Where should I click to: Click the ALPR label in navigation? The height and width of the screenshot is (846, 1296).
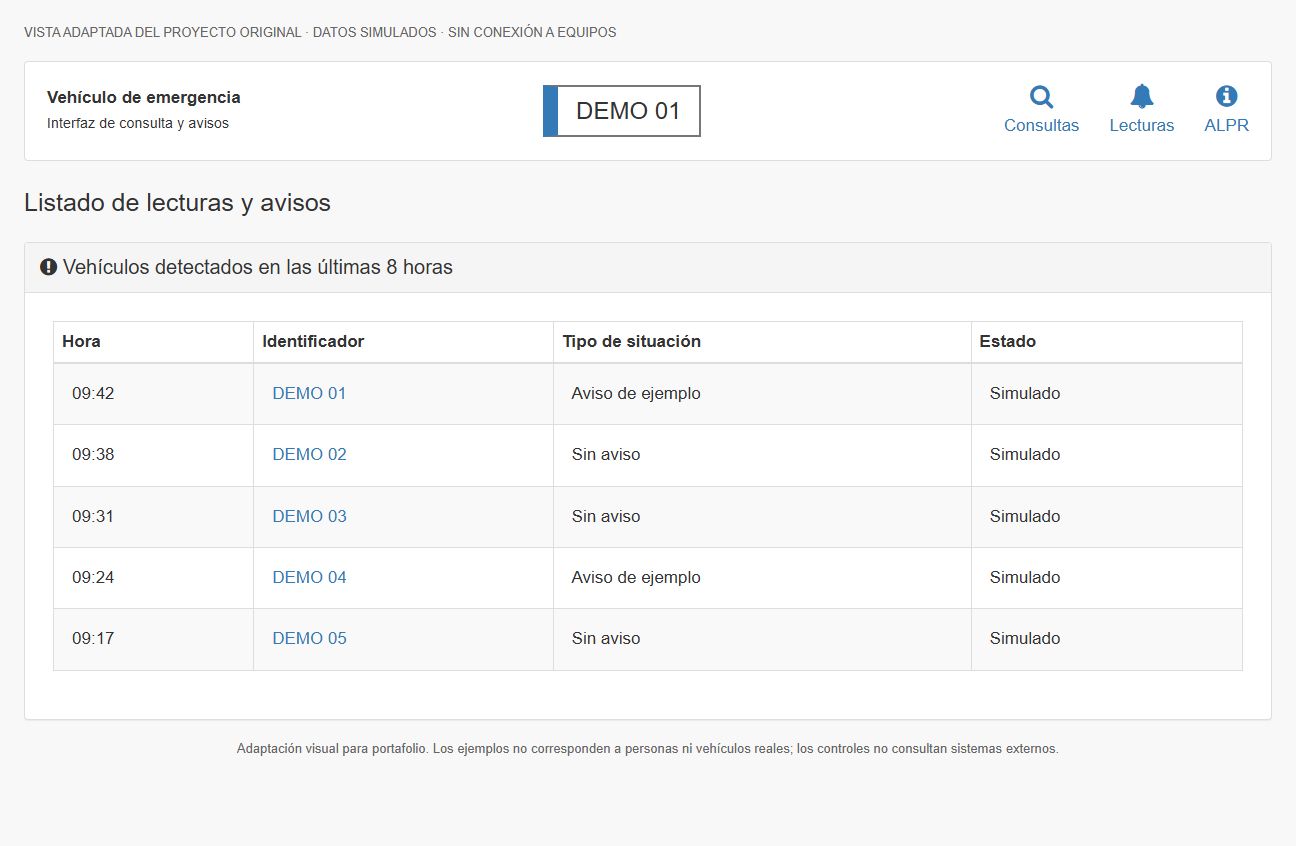point(1226,125)
